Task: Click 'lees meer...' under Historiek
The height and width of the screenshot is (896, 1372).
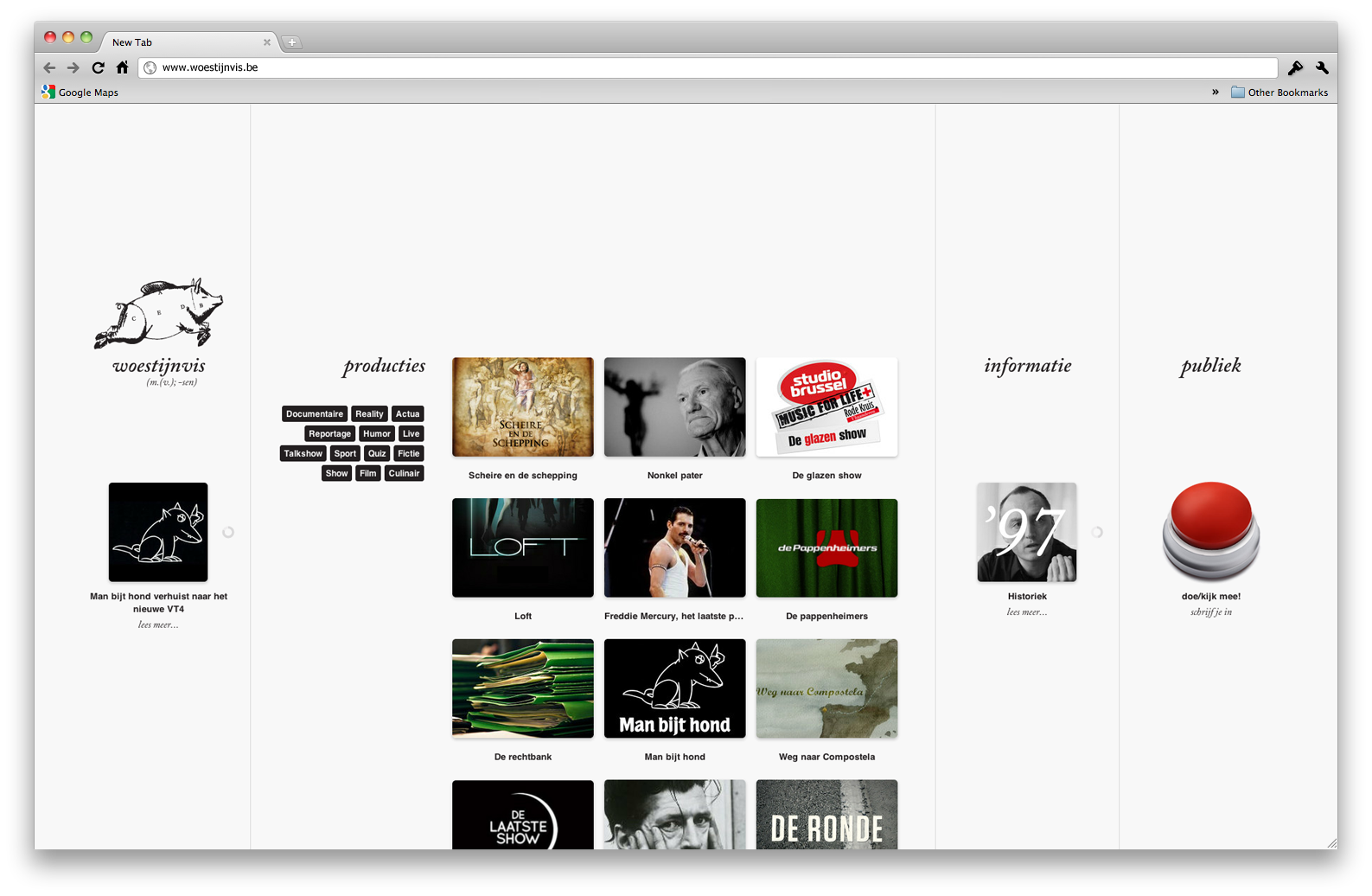Action: click(x=1027, y=612)
